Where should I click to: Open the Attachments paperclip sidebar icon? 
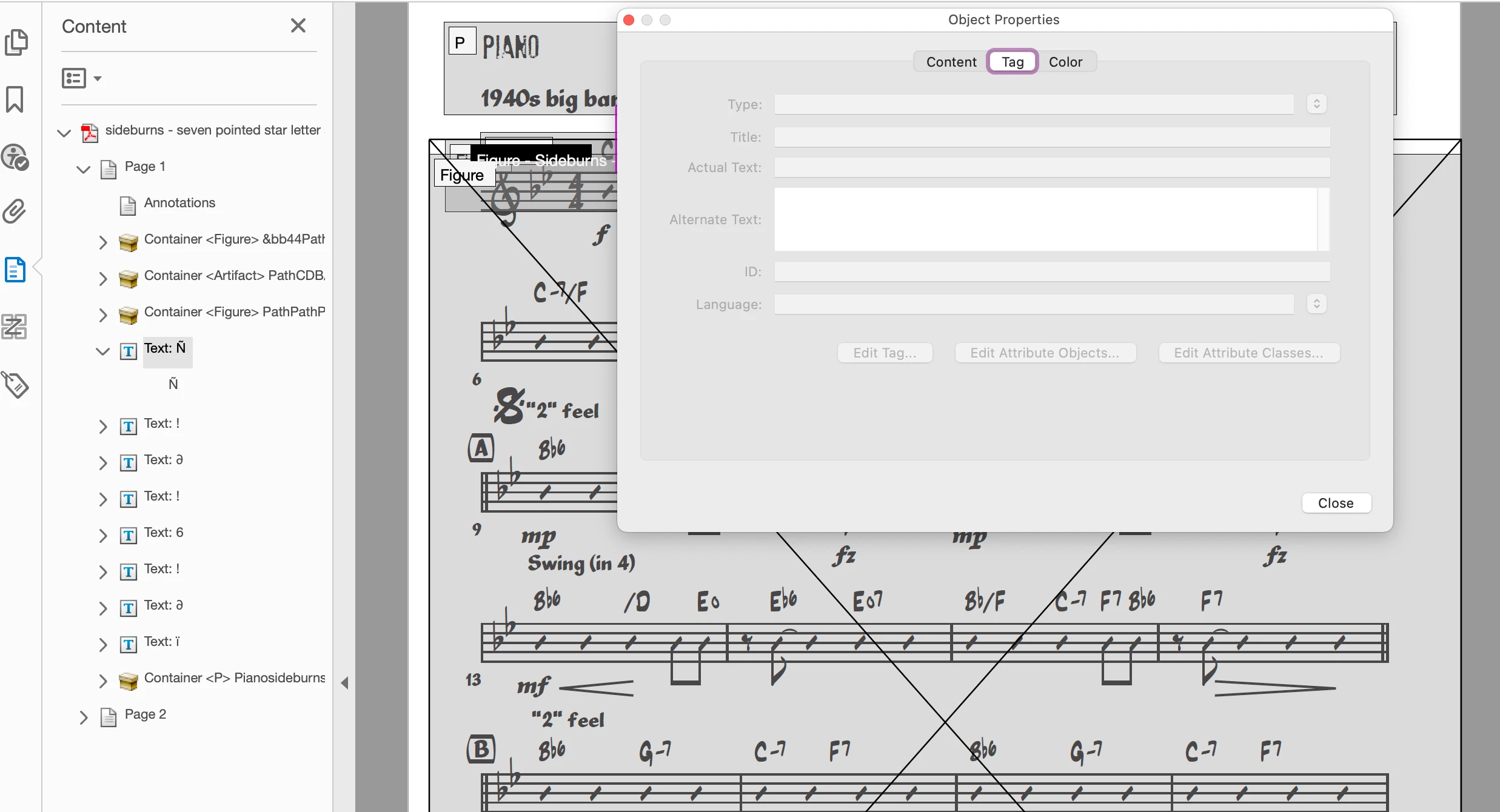click(15, 211)
